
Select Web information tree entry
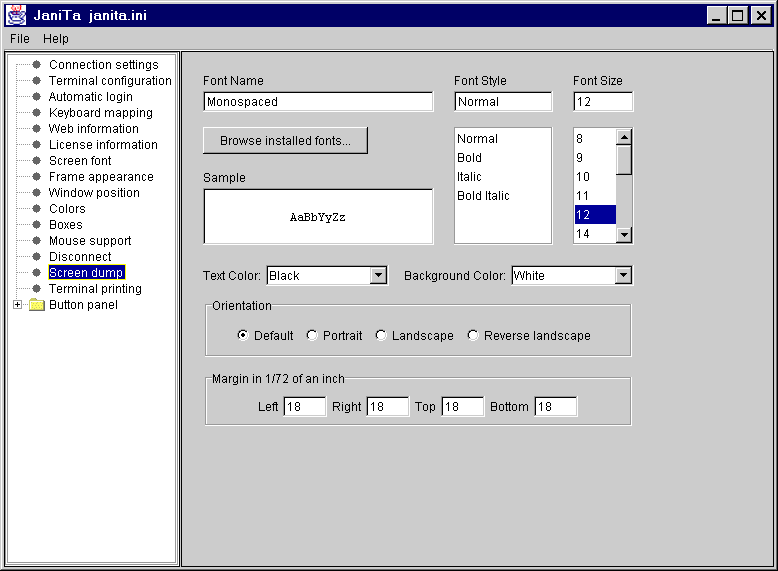(x=94, y=128)
